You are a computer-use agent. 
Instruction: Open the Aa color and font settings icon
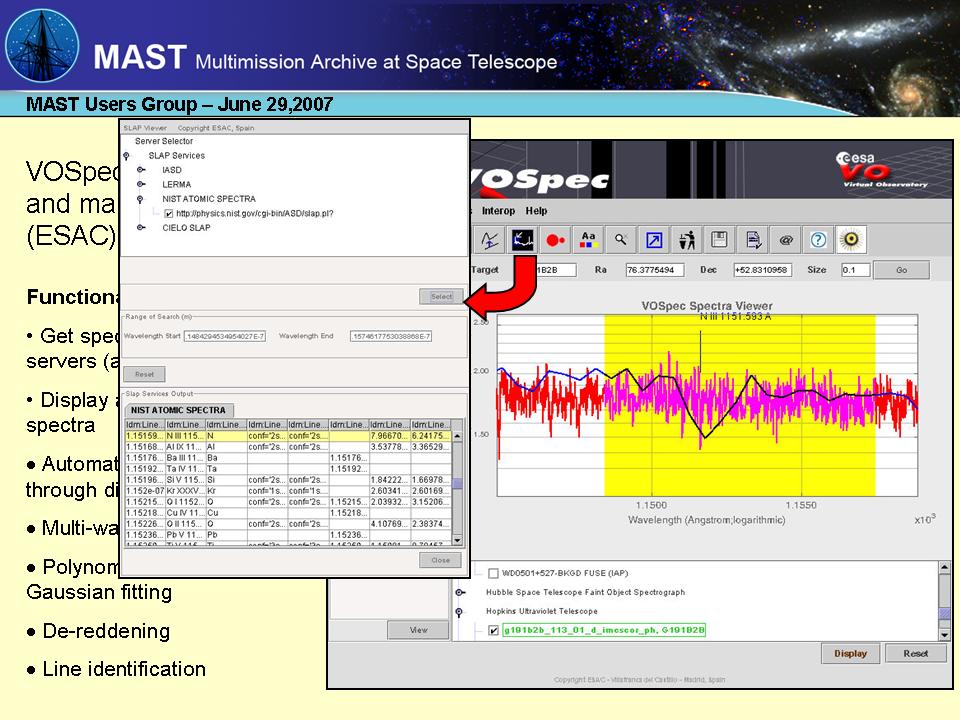[588, 240]
